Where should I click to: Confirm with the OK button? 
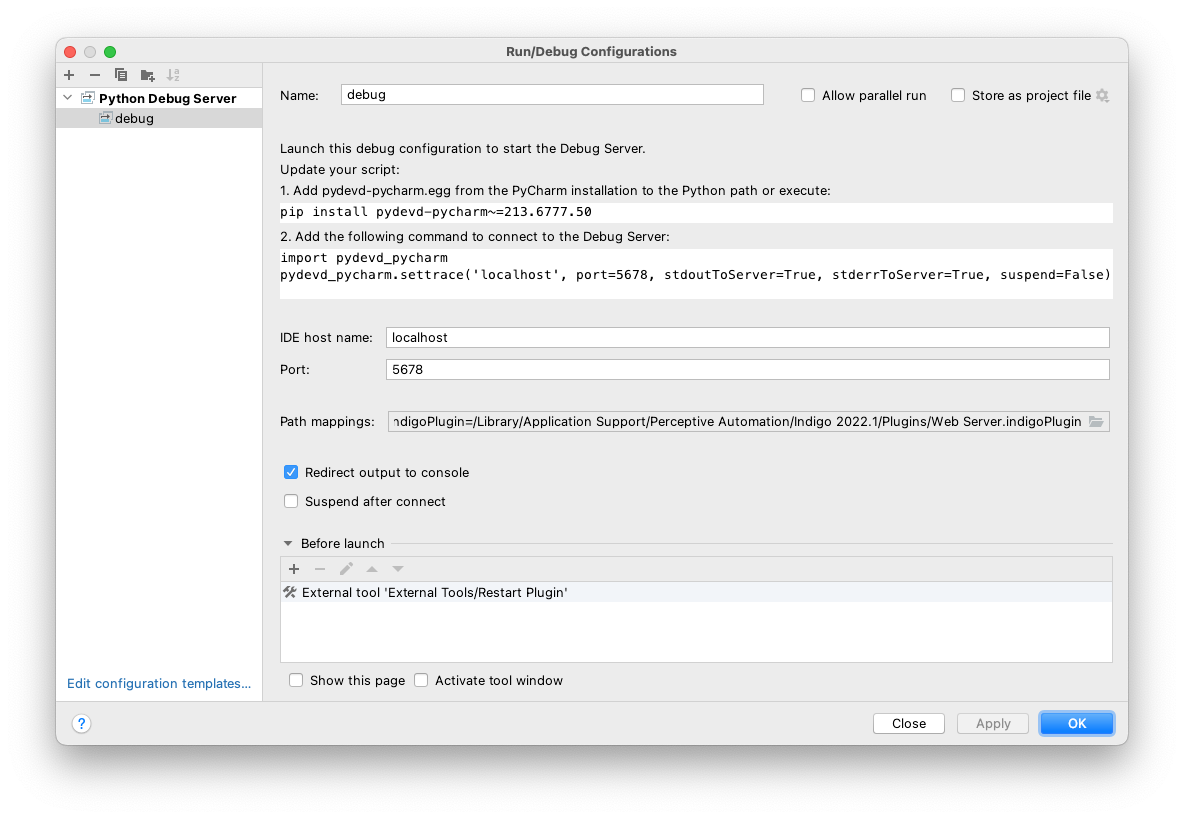pyautogui.click(x=1076, y=723)
